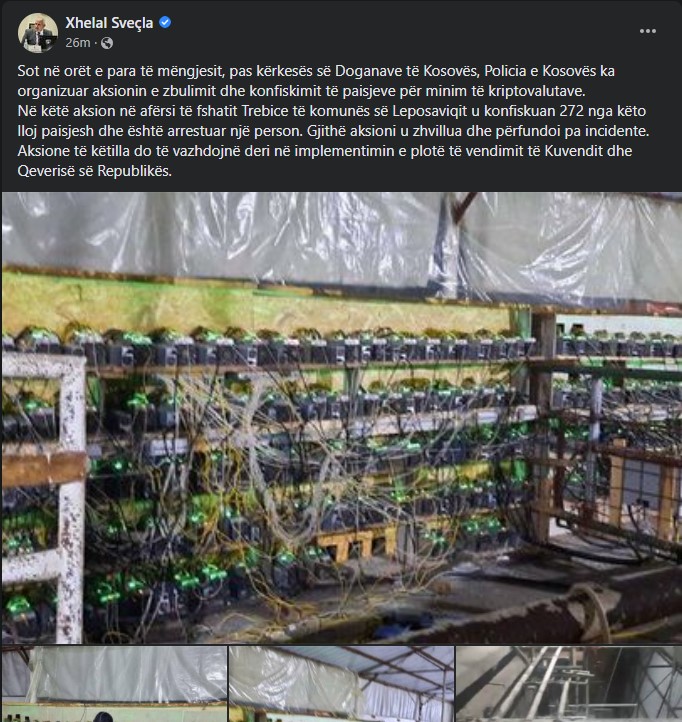Open the bottom-right photo thumbnail
This screenshot has width=682, height=722.
(x=569, y=684)
